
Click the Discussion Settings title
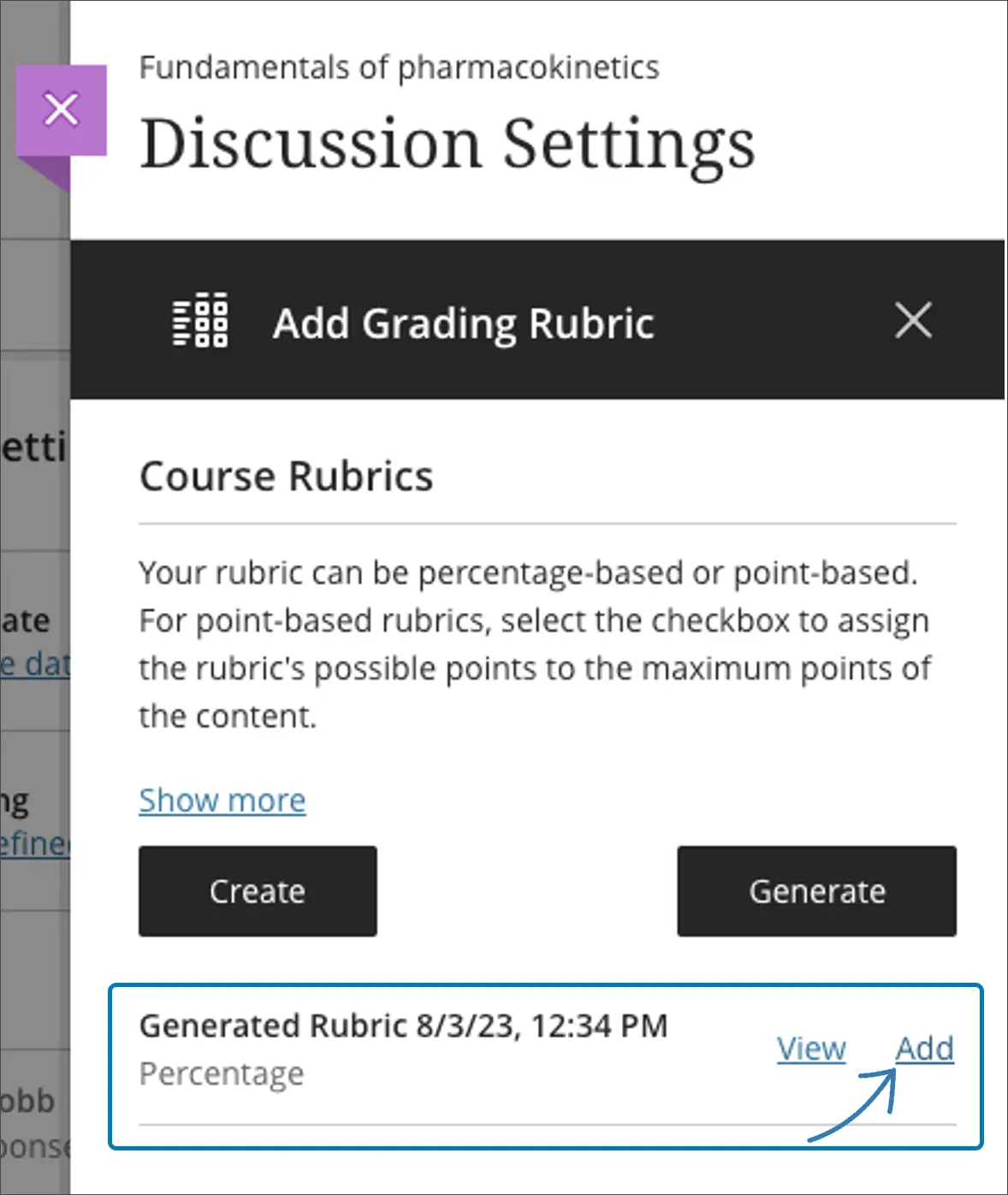coord(448,144)
